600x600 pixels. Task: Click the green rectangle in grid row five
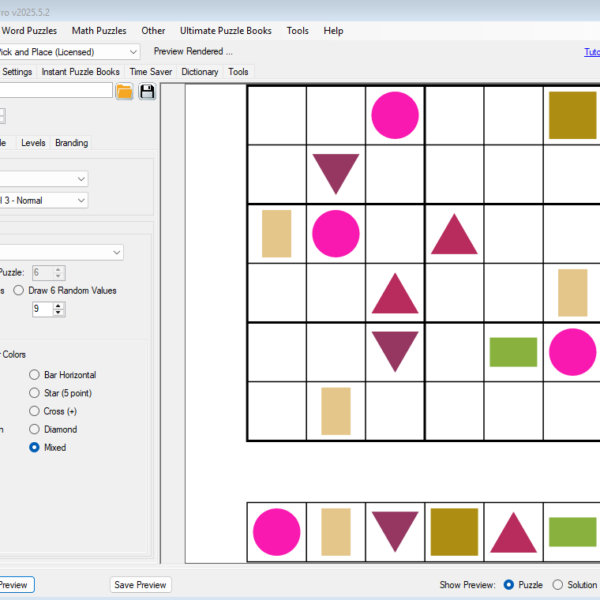point(513,352)
